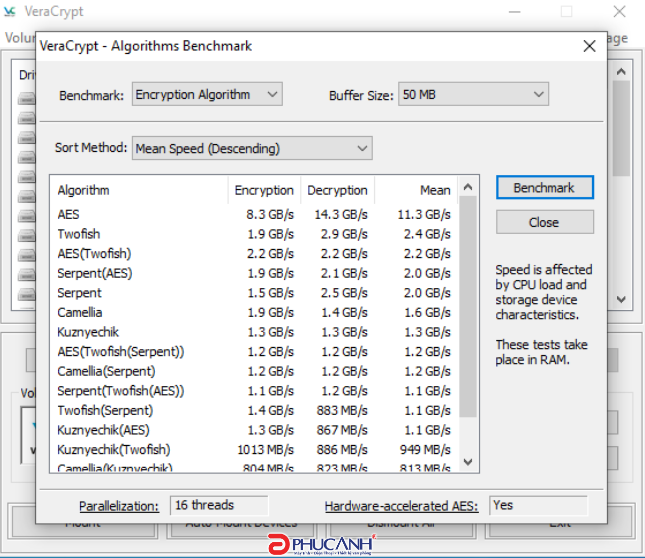Close the Algorithms Benchmark dialog with X
This screenshot has width=645, height=558.
[589, 46]
